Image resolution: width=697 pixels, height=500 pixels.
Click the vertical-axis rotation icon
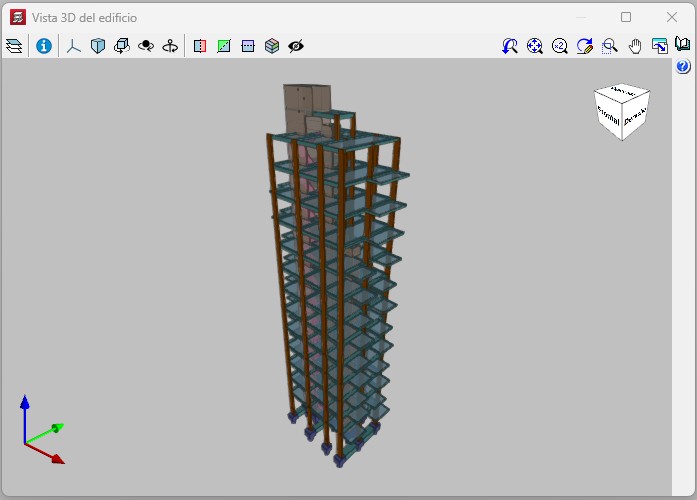(170, 46)
